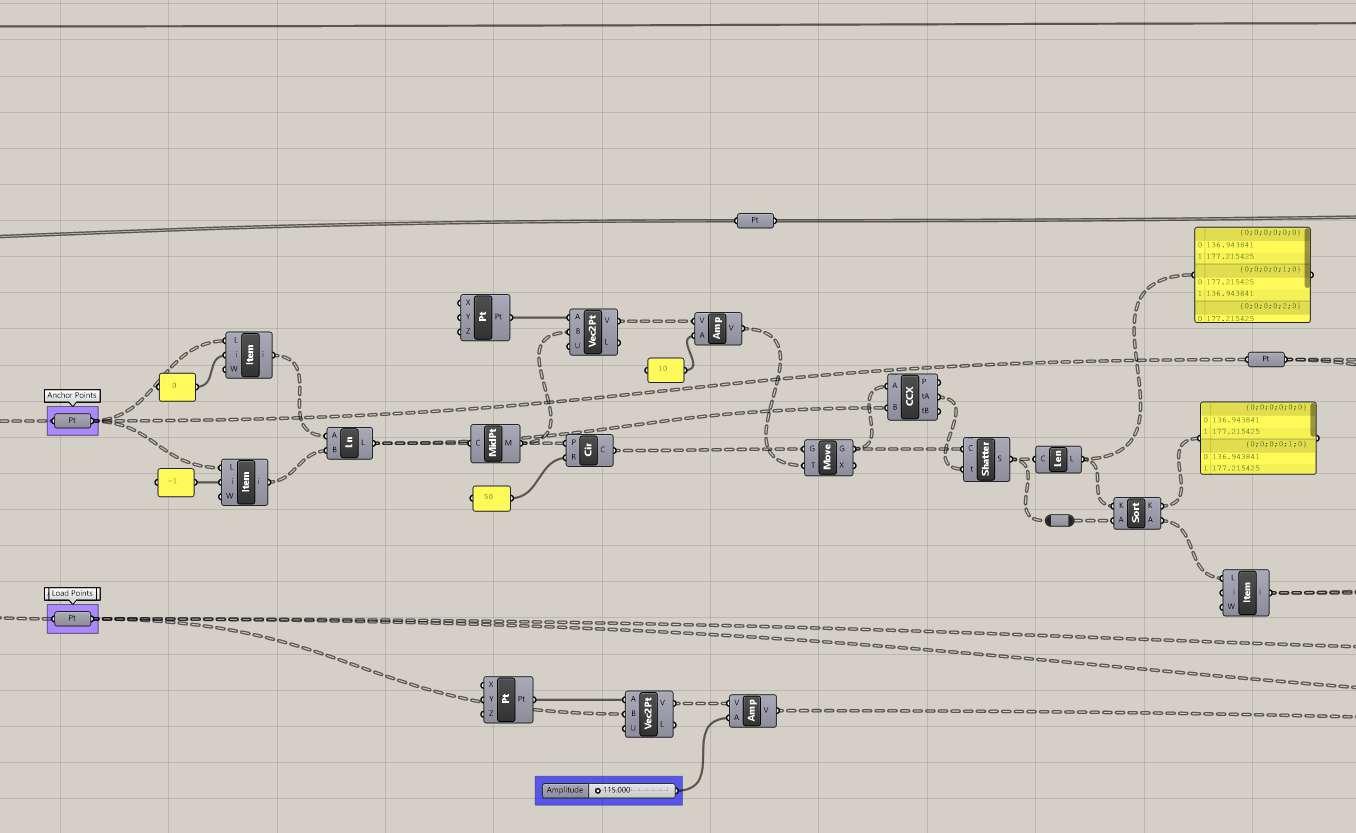The image size is (1356, 833).
Task: Pick the CCX curve intersection component
Action: tap(912, 397)
